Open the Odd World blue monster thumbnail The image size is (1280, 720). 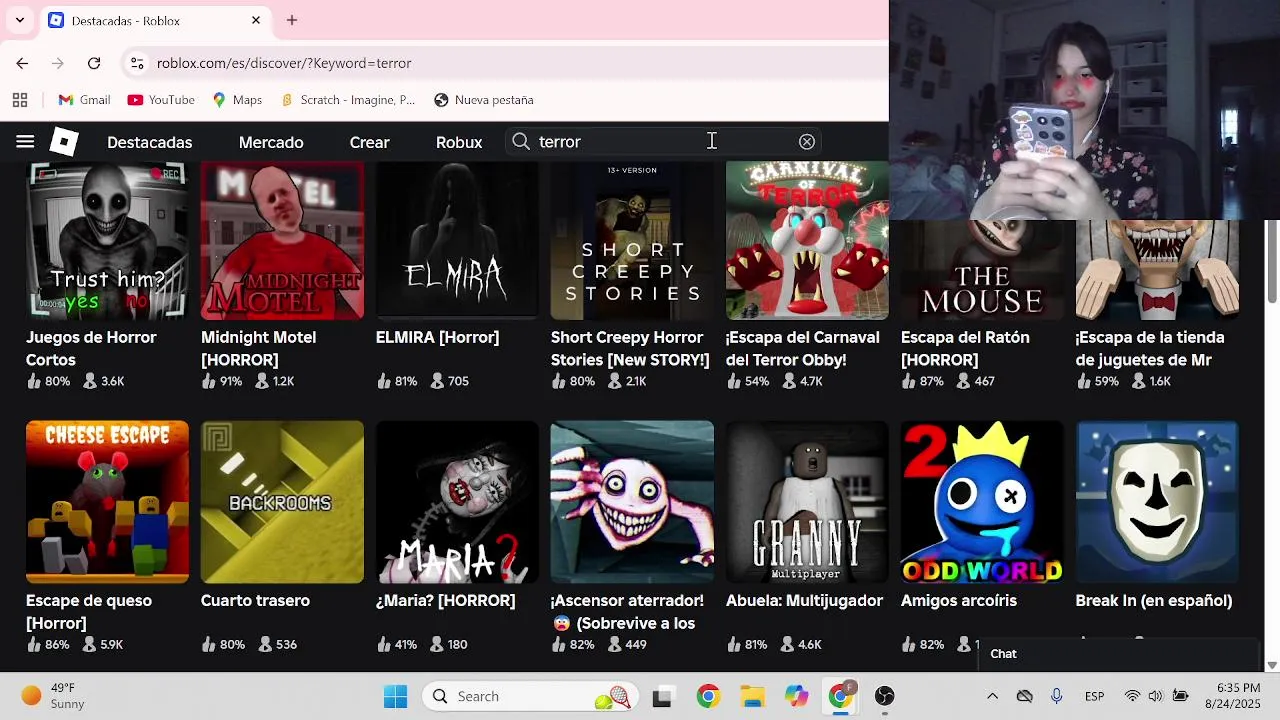[982, 502]
